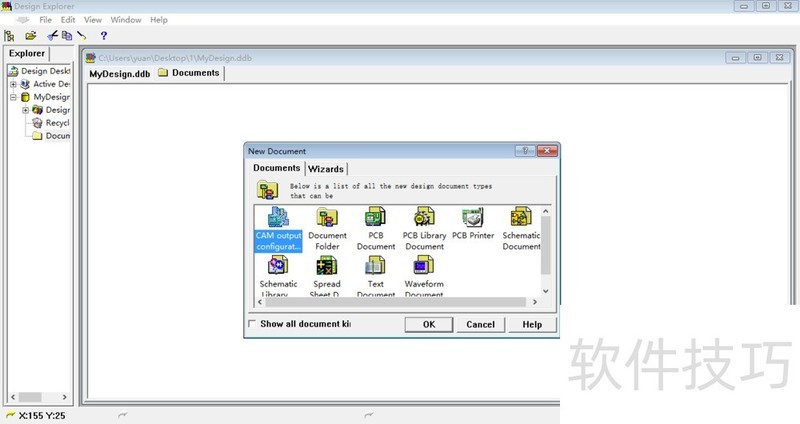Expand the Design Team tree node
Viewport: 800px width, 424px height.
tap(26, 110)
